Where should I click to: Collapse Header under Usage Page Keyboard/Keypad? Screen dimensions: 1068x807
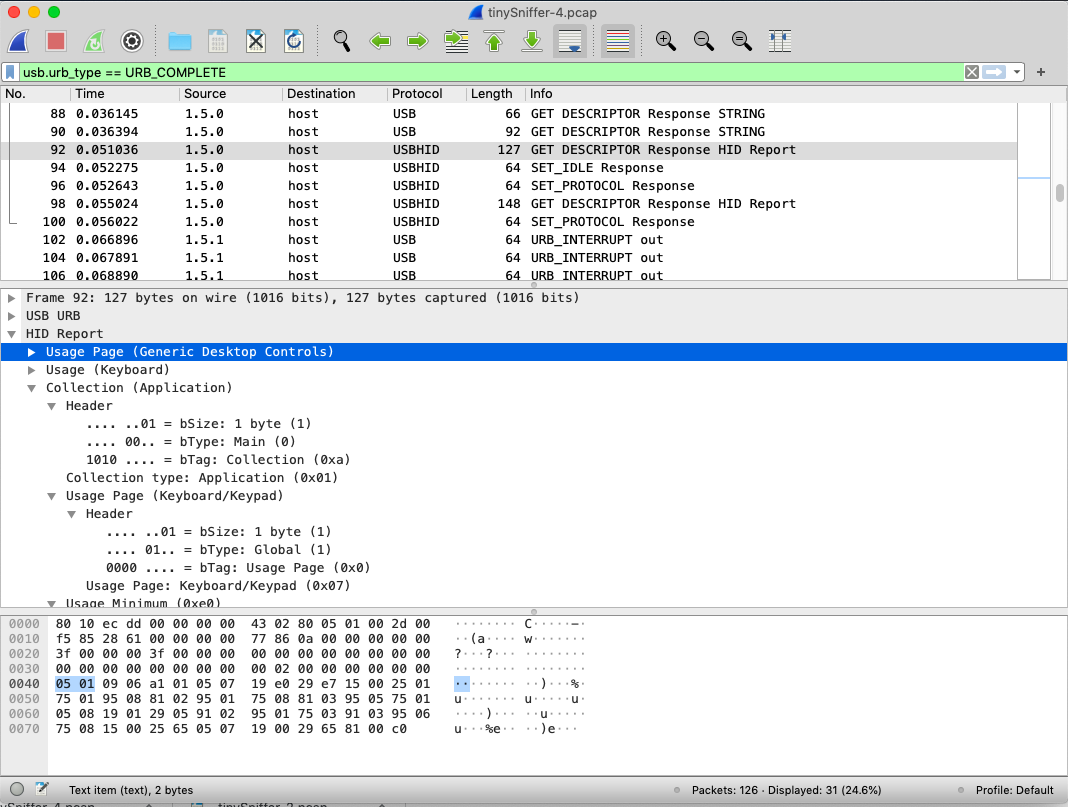pos(72,514)
